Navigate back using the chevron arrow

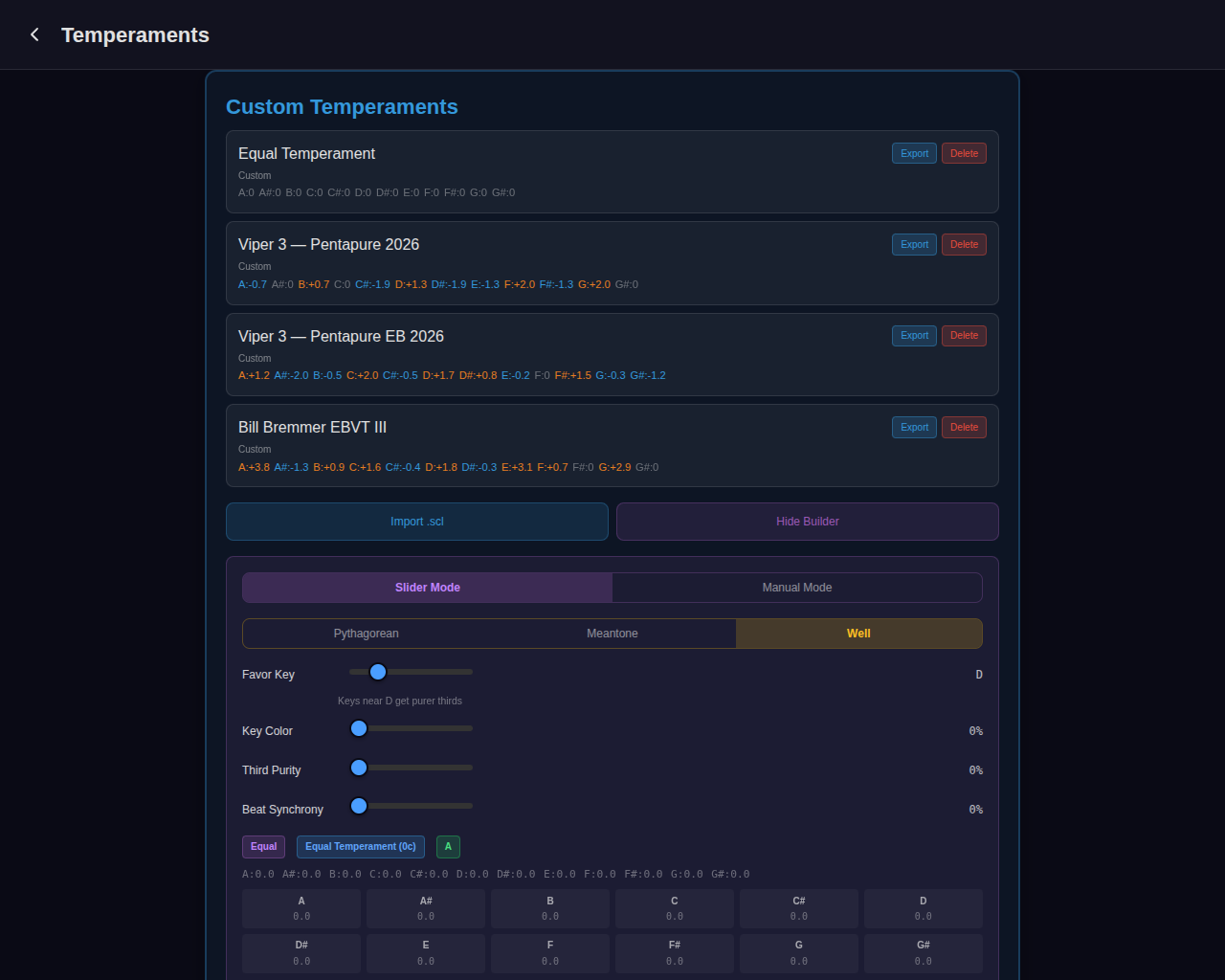coord(34,34)
